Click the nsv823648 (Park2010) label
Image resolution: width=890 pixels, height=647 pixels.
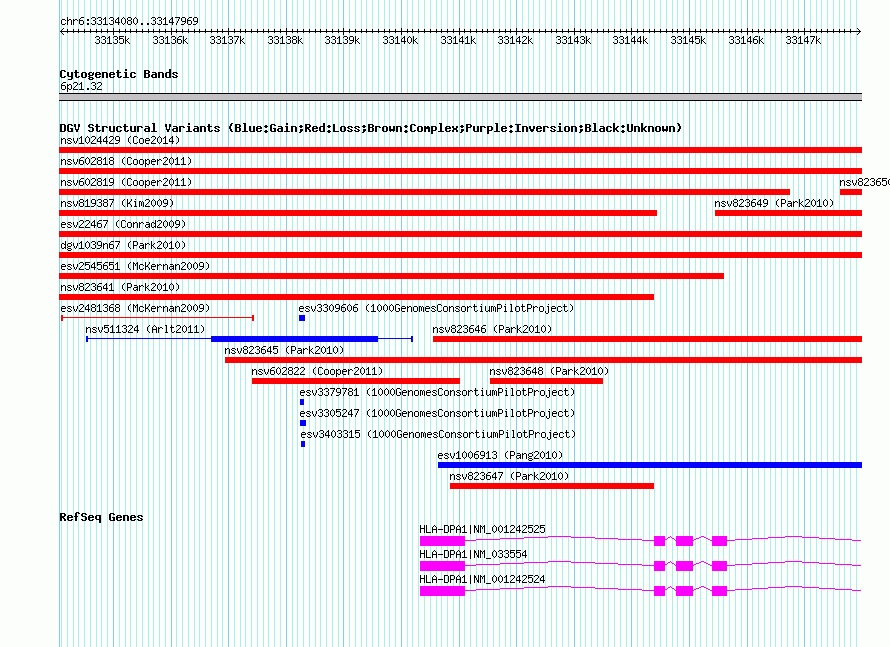coord(549,371)
